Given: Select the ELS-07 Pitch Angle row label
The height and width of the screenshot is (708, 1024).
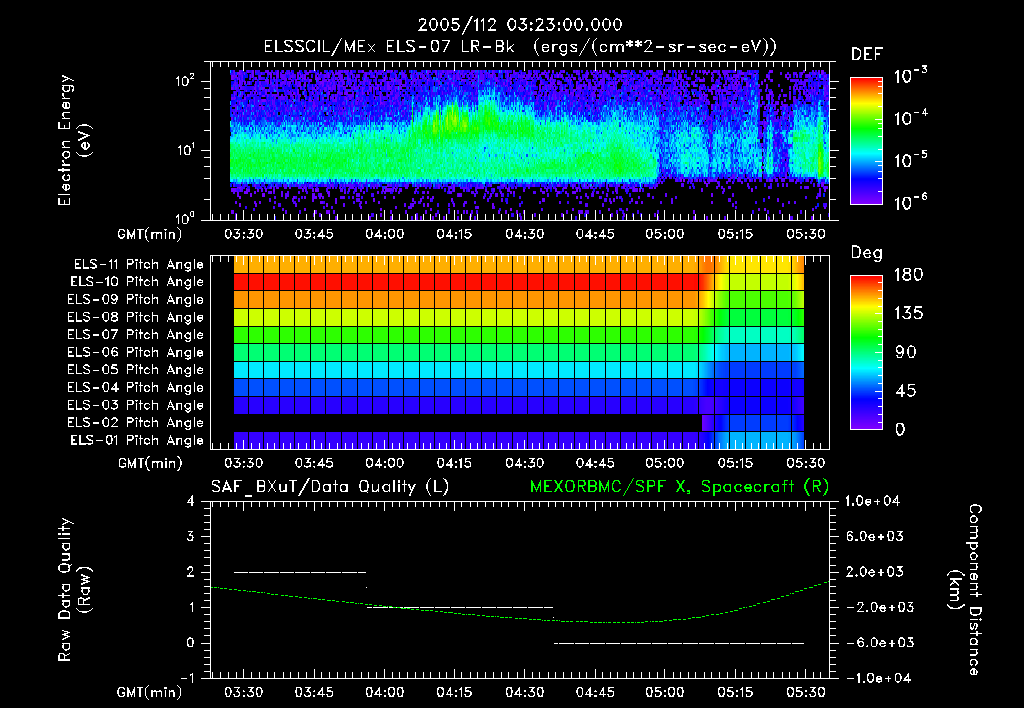Looking at the screenshot, I should [136, 334].
